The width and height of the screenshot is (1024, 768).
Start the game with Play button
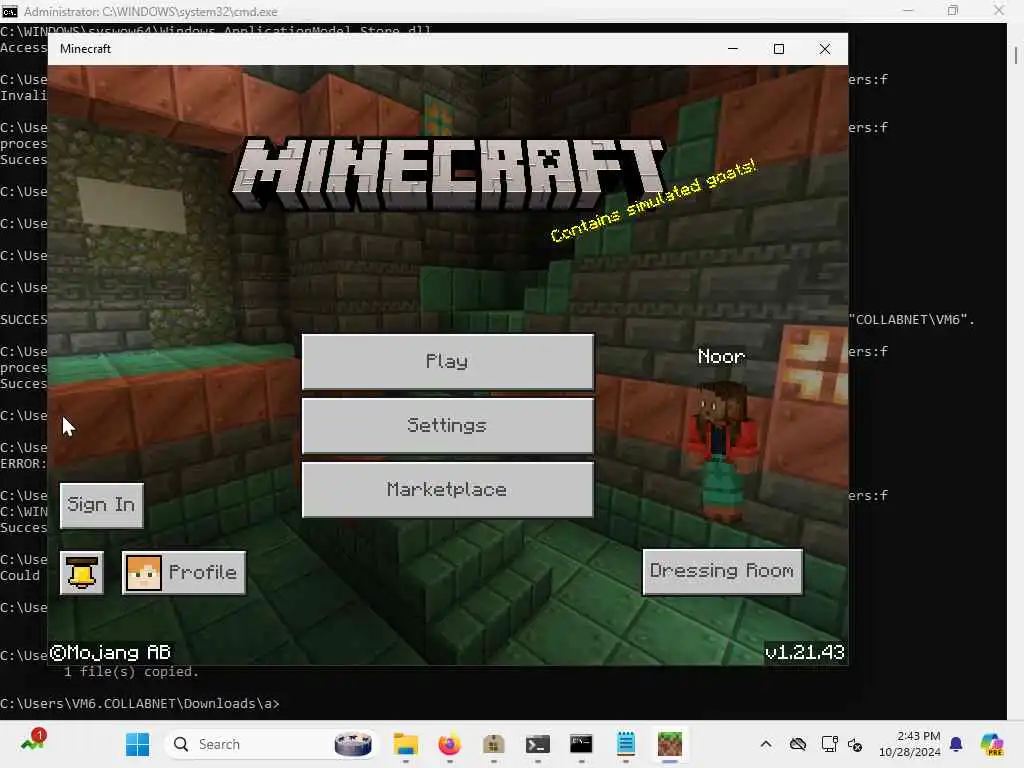coord(447,362)
